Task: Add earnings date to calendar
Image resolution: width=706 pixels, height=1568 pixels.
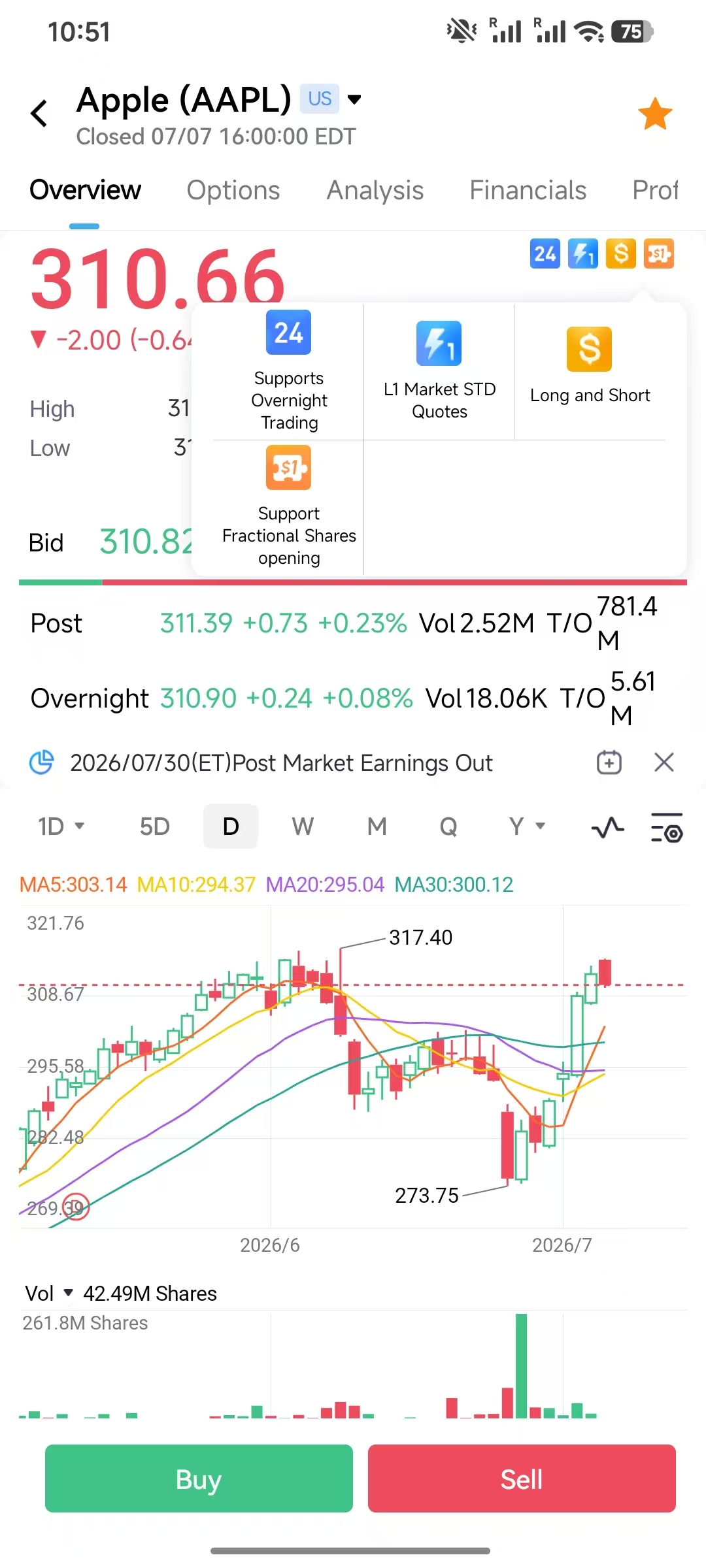Action: (x=609, y=762)
